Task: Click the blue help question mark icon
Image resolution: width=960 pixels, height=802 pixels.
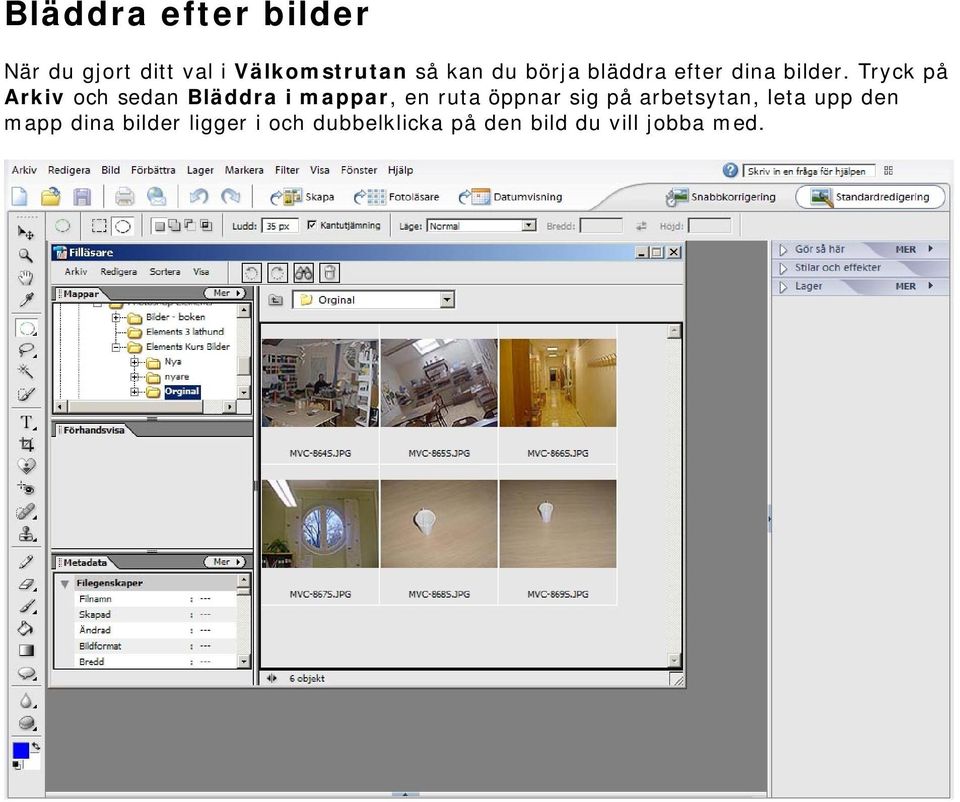Action: point(730,170)
